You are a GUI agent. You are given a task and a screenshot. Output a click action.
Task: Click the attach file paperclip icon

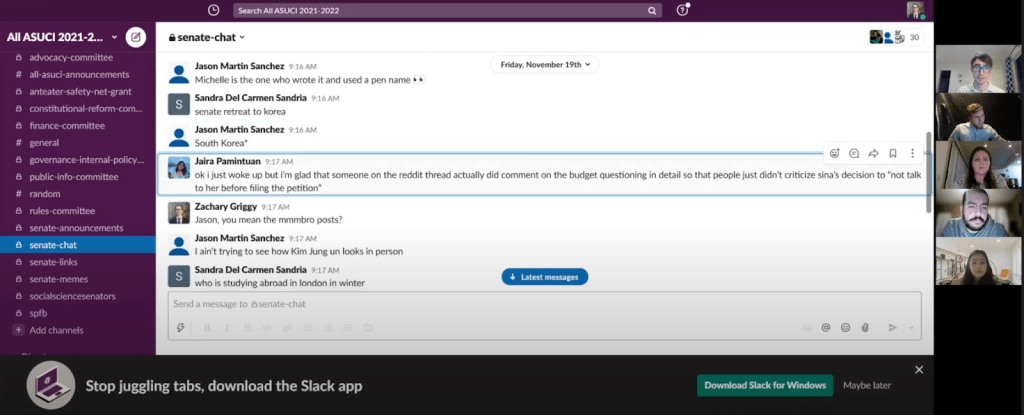tap(865, 327)
